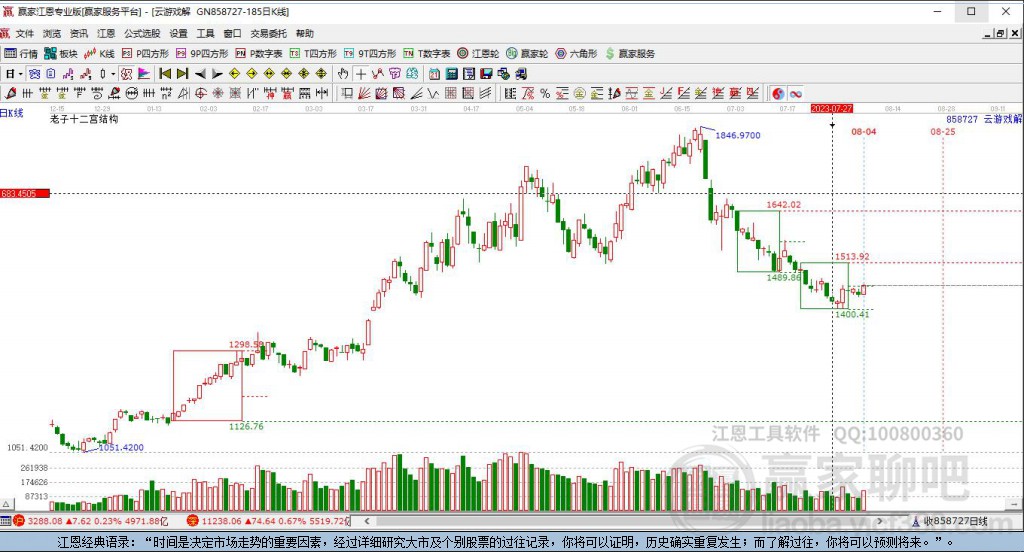
Task: Click the red-blue yin-yang icon
Action: (778, 93)
